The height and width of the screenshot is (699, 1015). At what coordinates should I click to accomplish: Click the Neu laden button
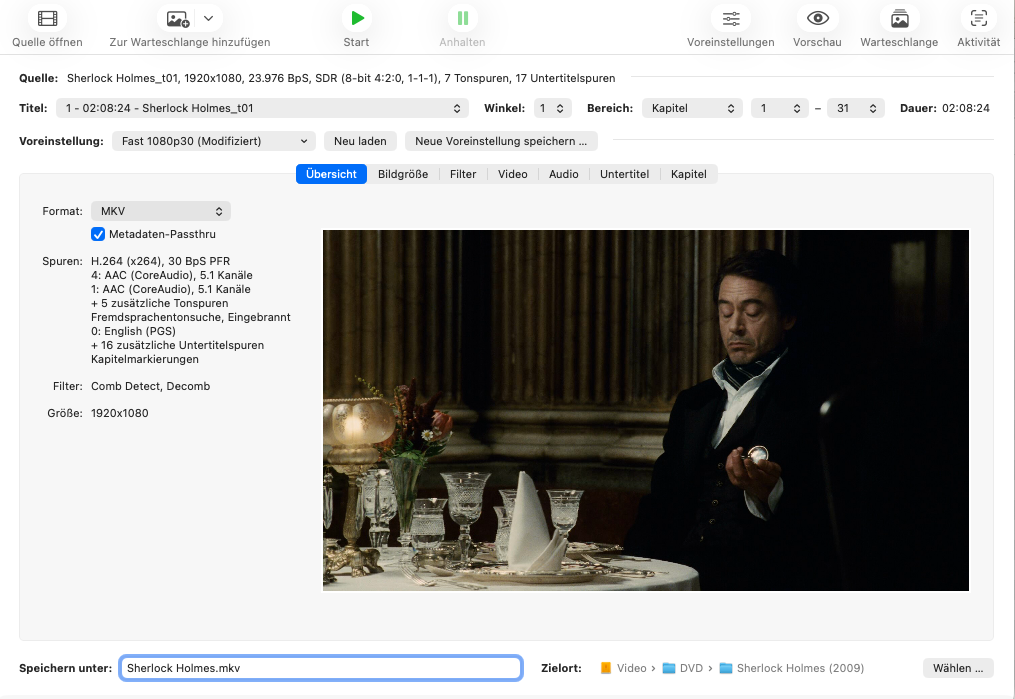tap(360, 141)
